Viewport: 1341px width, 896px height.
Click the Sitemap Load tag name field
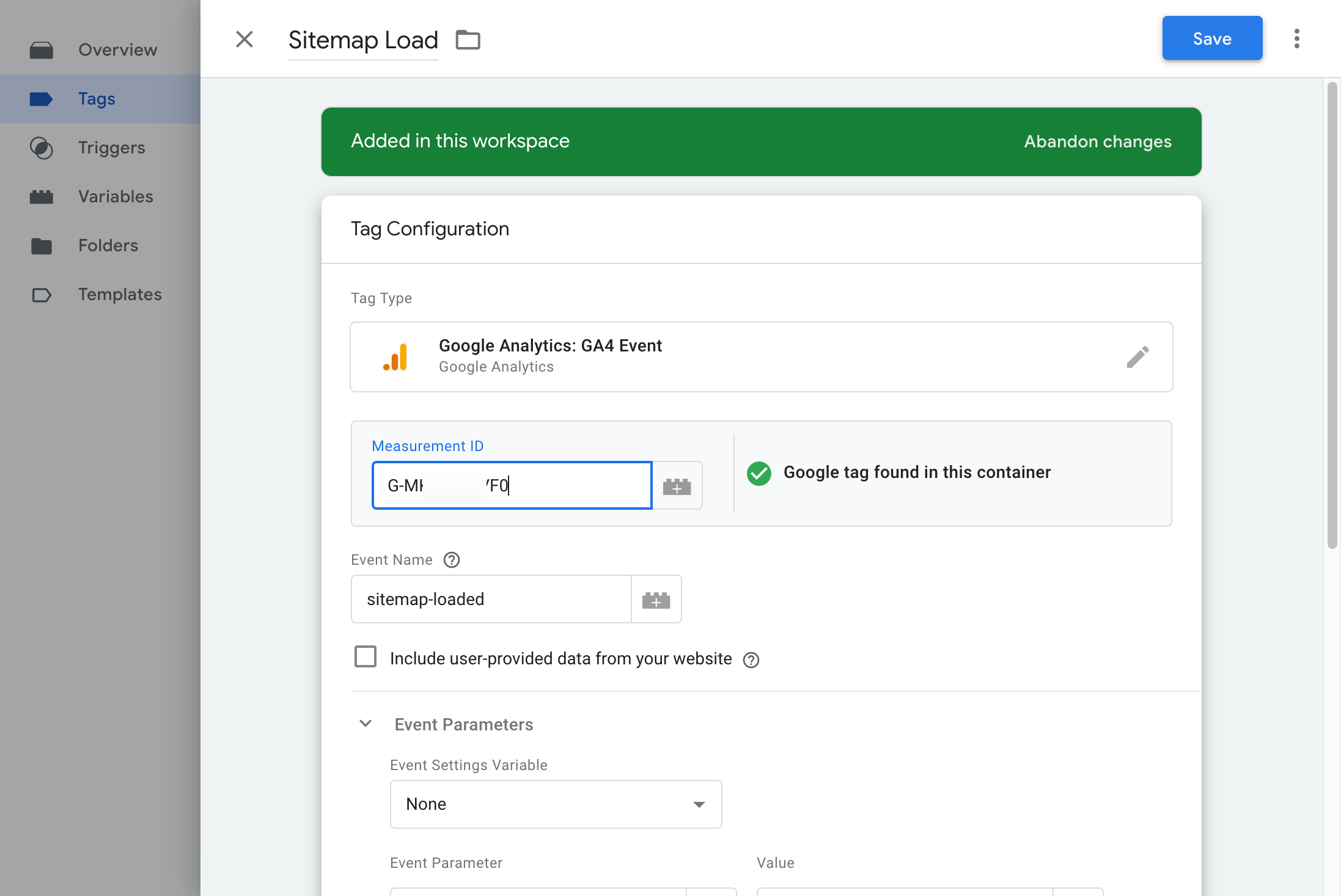[363, 40]
